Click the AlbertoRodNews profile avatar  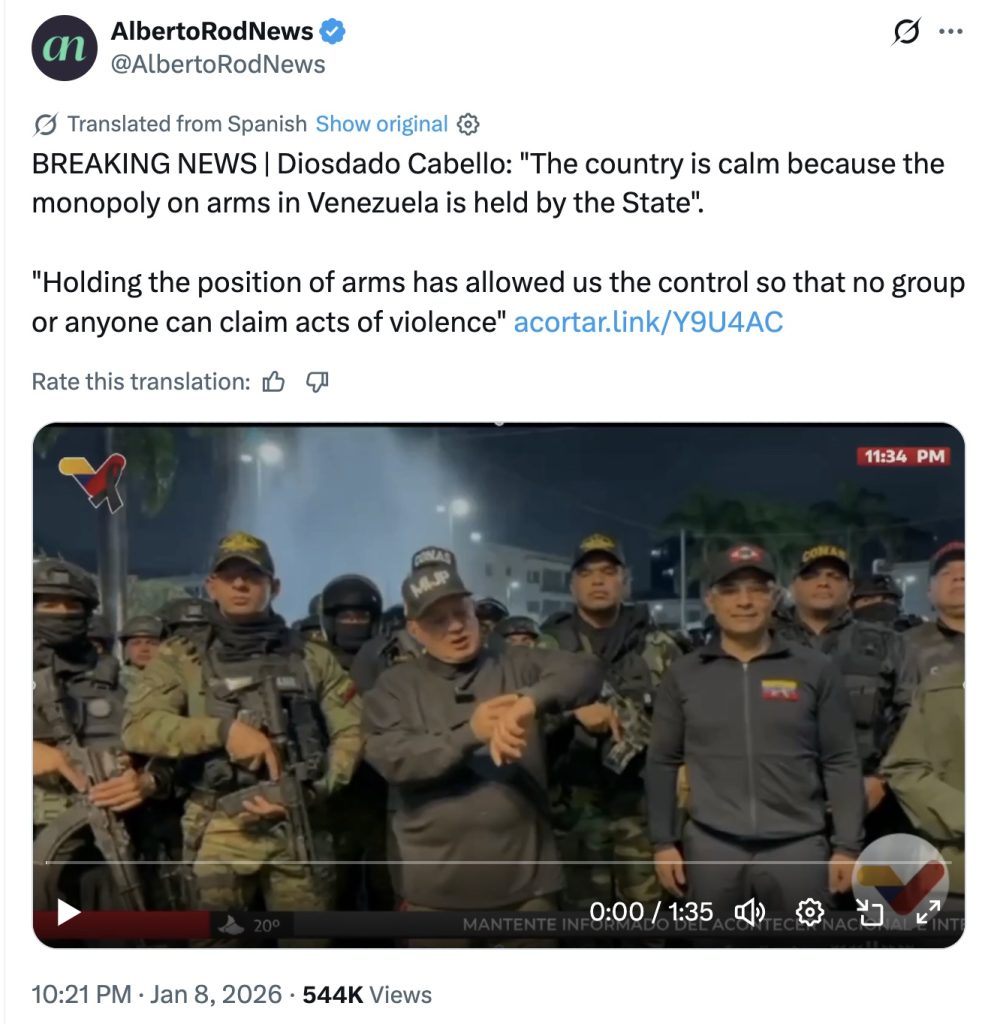pyautogui.click(x=64, y=48)
